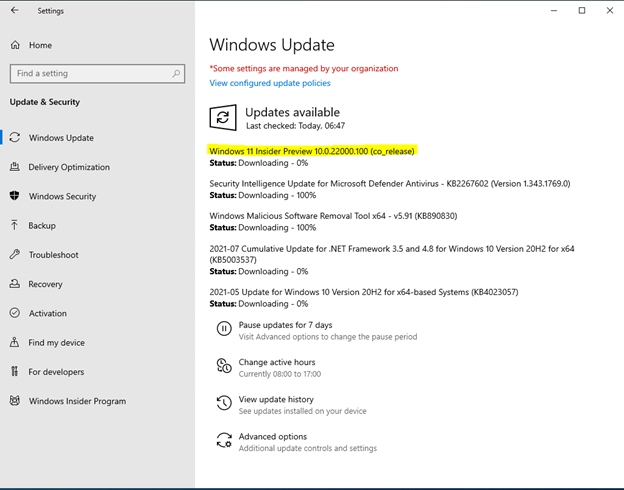Image resolution: width=624 pixels, height=490 pixels.
Task: Open Find my device settings
Action: coord(57,343)
